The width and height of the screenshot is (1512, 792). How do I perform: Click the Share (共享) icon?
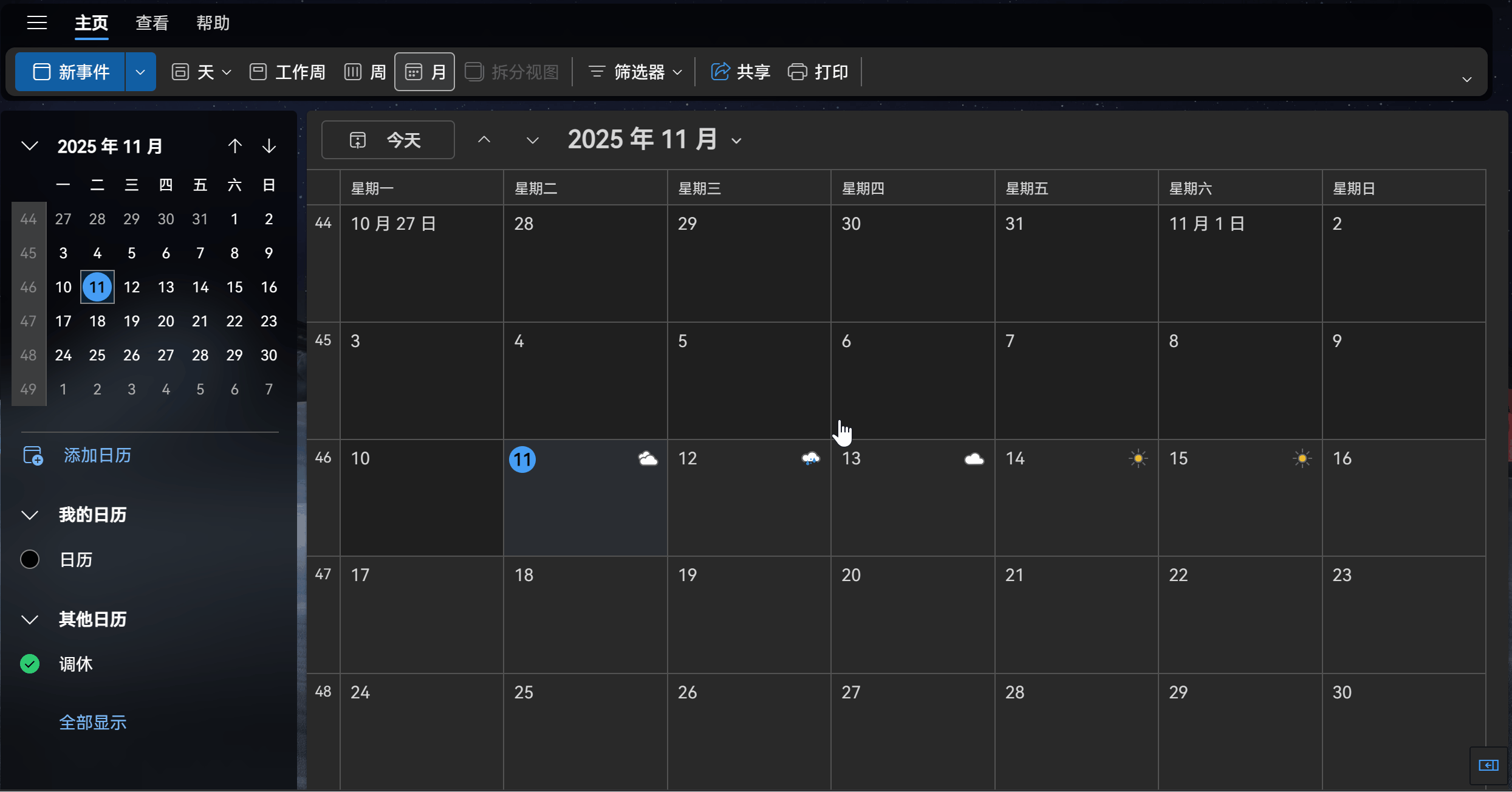(720, 72)
